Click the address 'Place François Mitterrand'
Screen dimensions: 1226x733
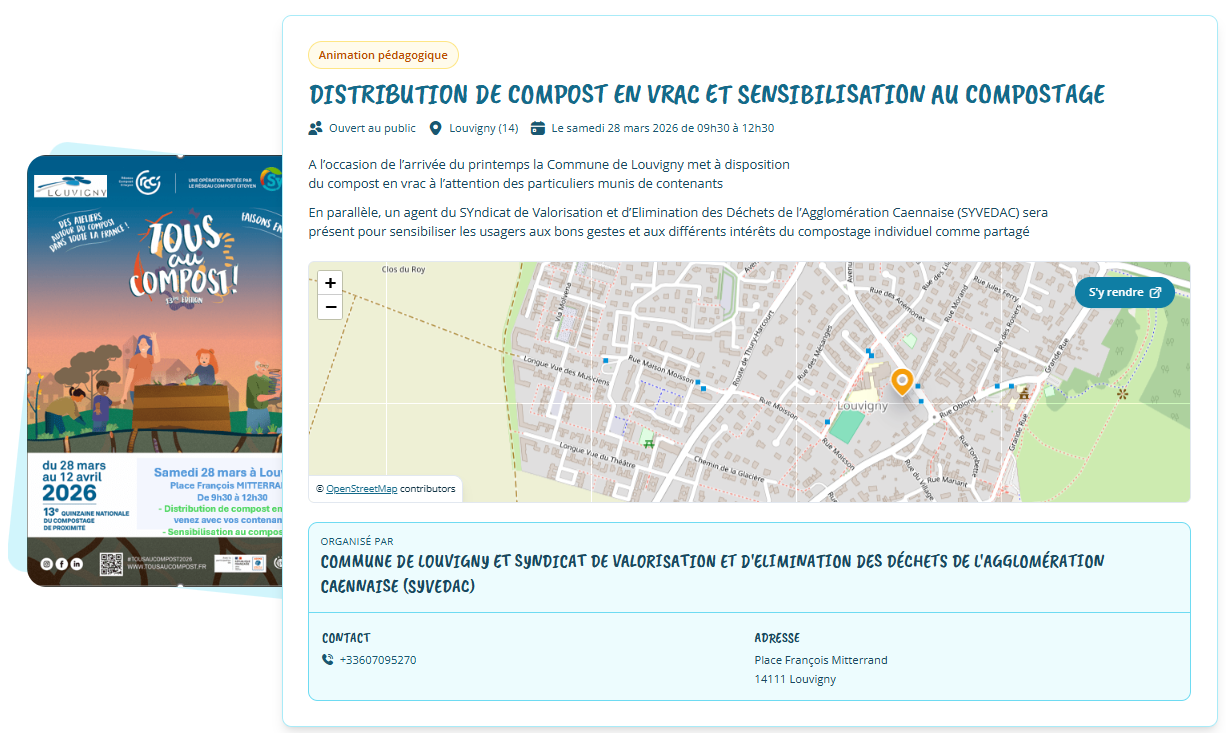821,660
